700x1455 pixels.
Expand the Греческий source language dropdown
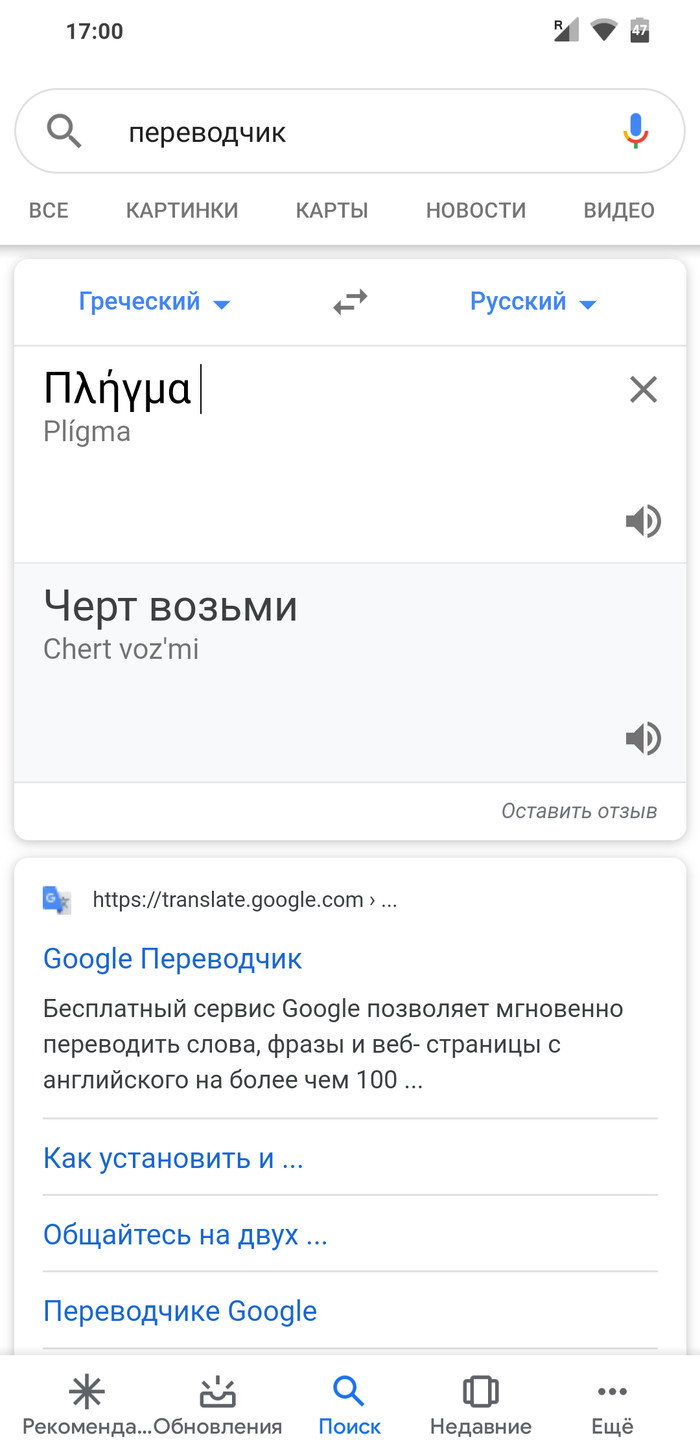pos(154,302)
